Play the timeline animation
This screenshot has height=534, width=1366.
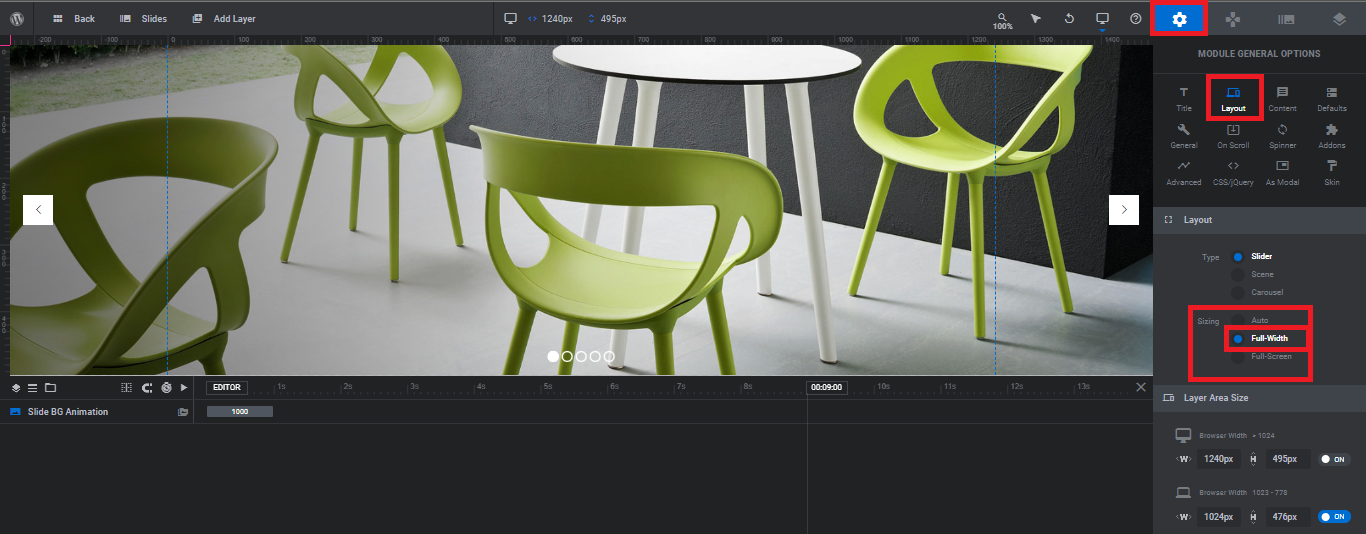click(184, 387)
